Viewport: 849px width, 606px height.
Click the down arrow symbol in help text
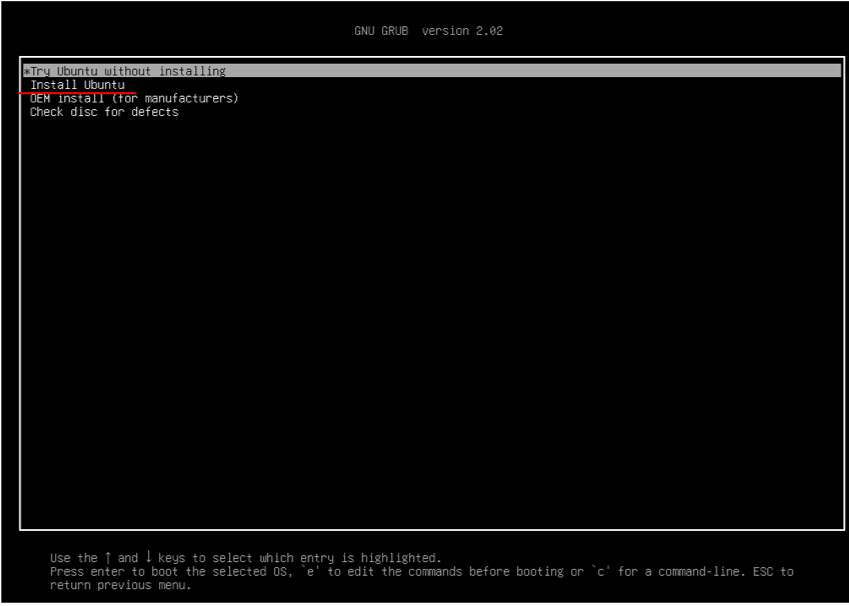148,557
